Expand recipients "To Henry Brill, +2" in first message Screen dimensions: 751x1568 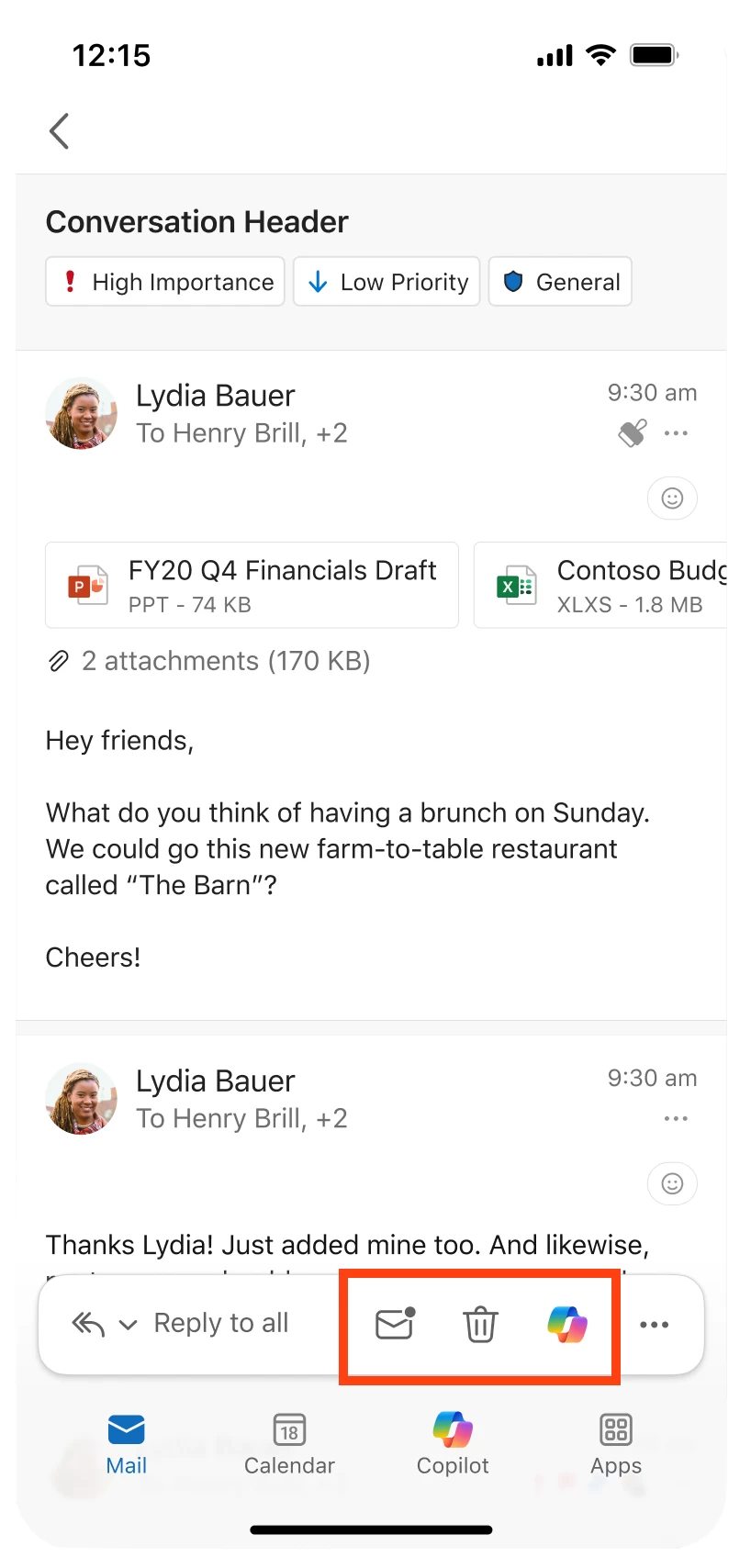point(242,433)
